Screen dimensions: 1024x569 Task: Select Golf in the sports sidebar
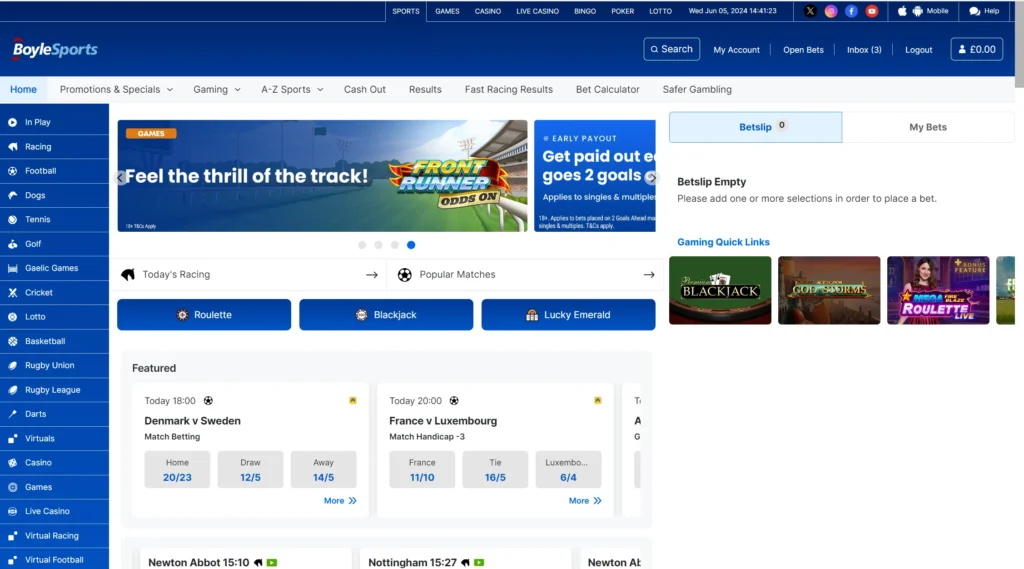click(54, 244)
